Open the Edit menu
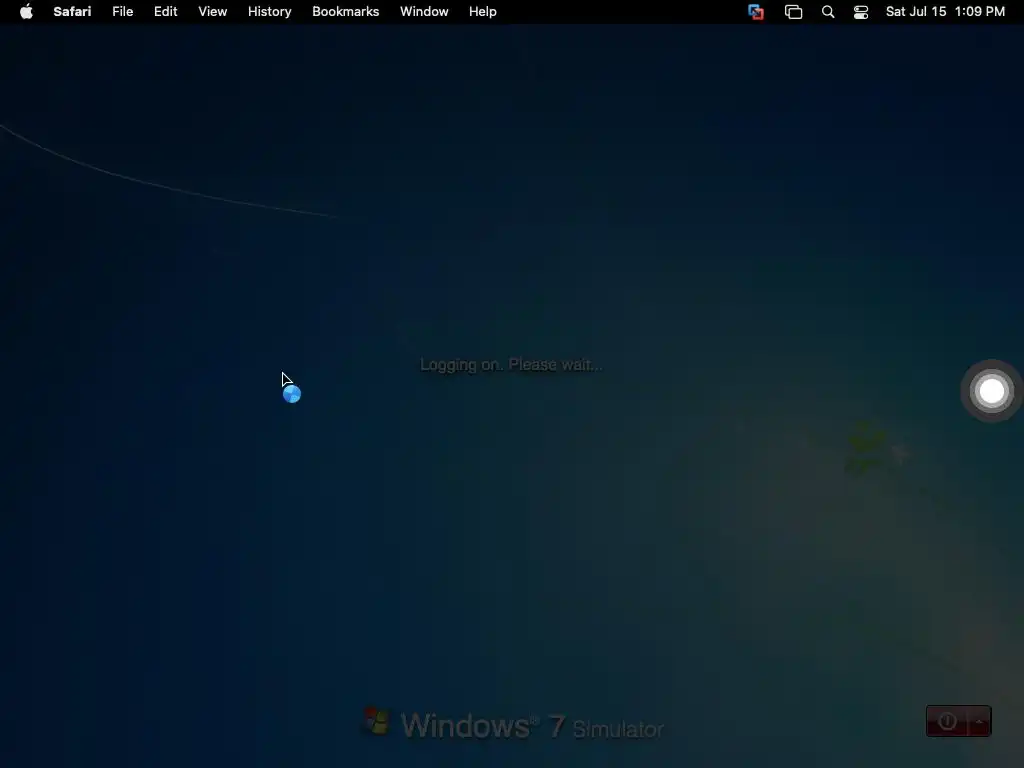Viewport: 1024px width, 768px height. click(165, 12)
